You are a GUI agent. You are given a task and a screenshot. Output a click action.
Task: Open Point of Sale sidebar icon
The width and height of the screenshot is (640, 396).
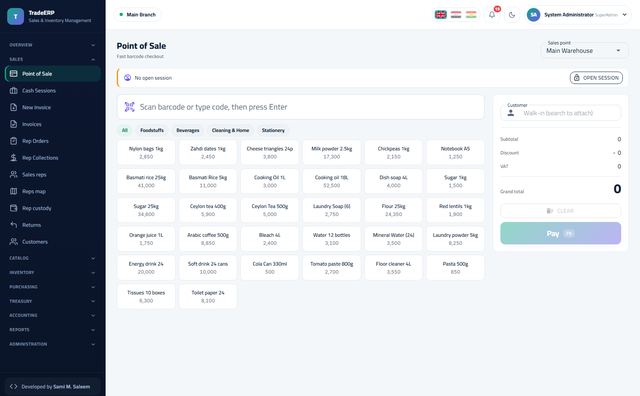(x=13, y=73)
